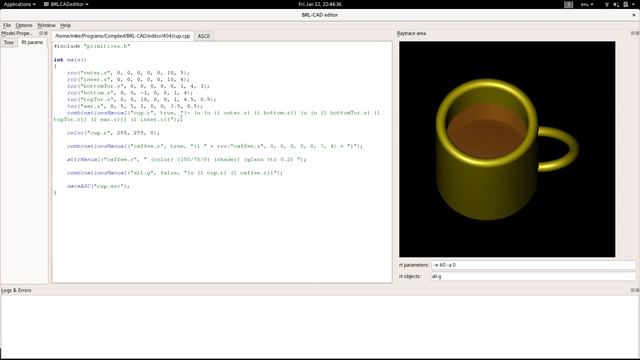Click the combinationsManual "all.g" code line

[175, 173]
